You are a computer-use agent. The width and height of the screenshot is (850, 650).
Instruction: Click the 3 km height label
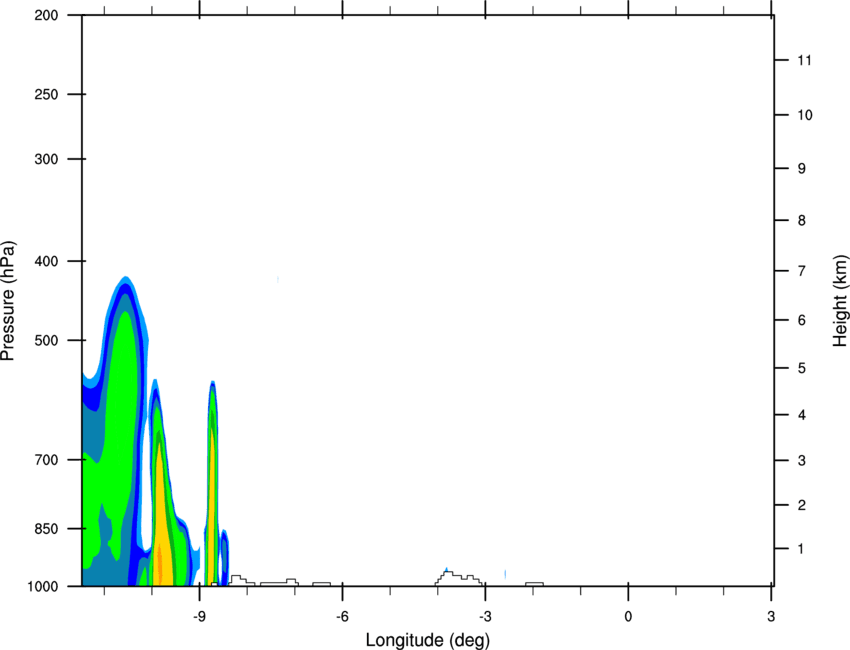click(802, 461)
